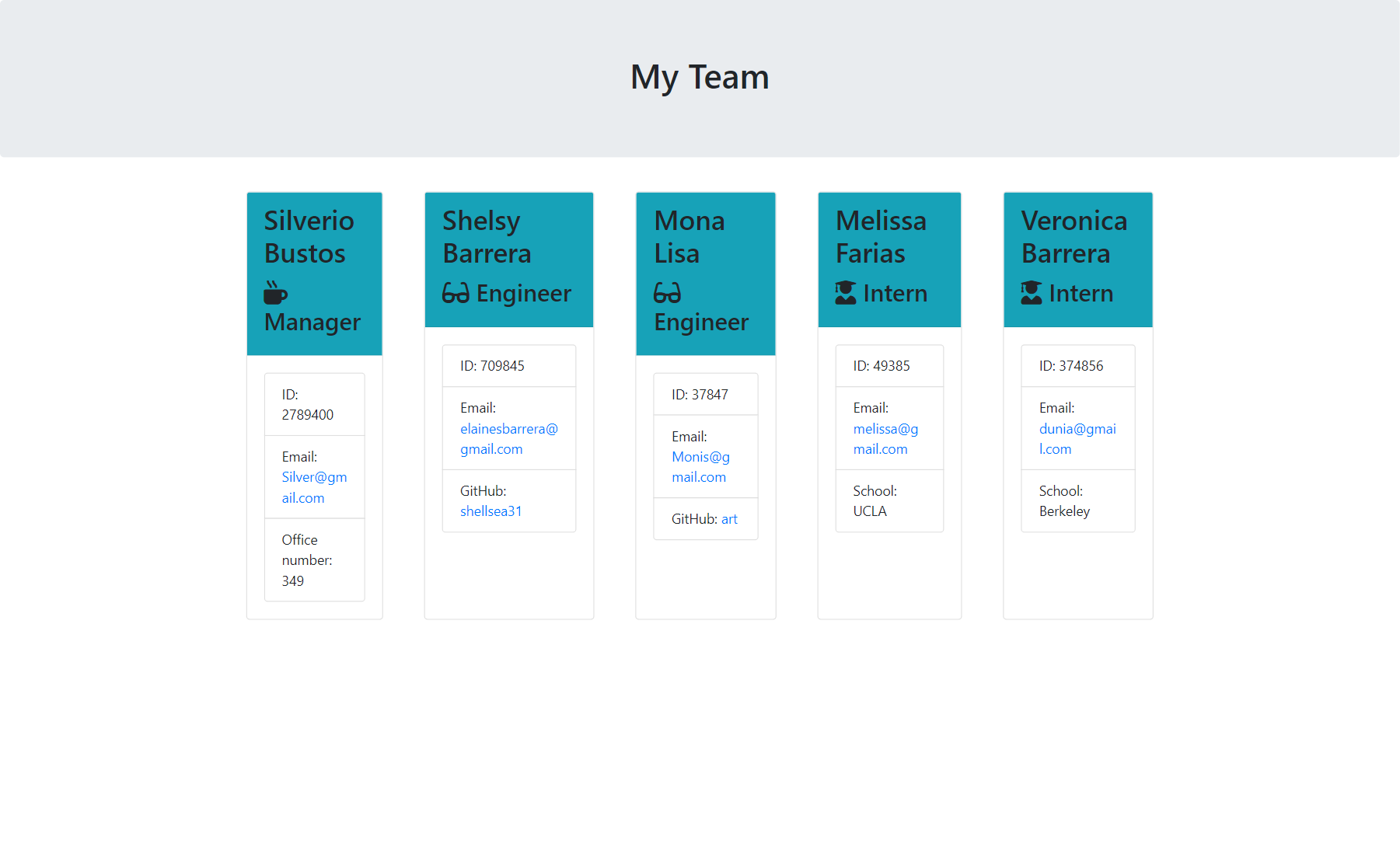Open the Monis@gmail.com email link
The image size is (1400, 861).
pyautogui.click(x=700, y=467)
